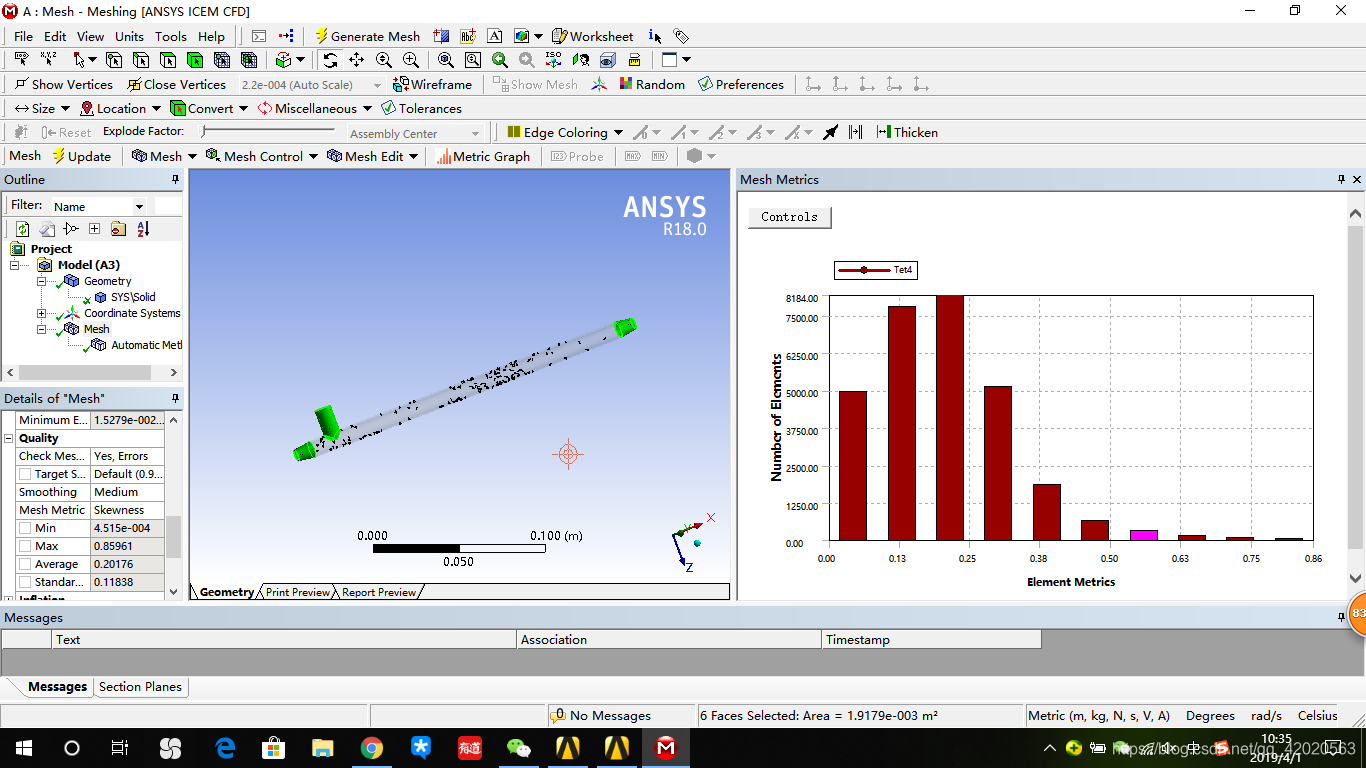Expand the Coordinate Systems tree node

pyautogui.click(x=42, y=313)
